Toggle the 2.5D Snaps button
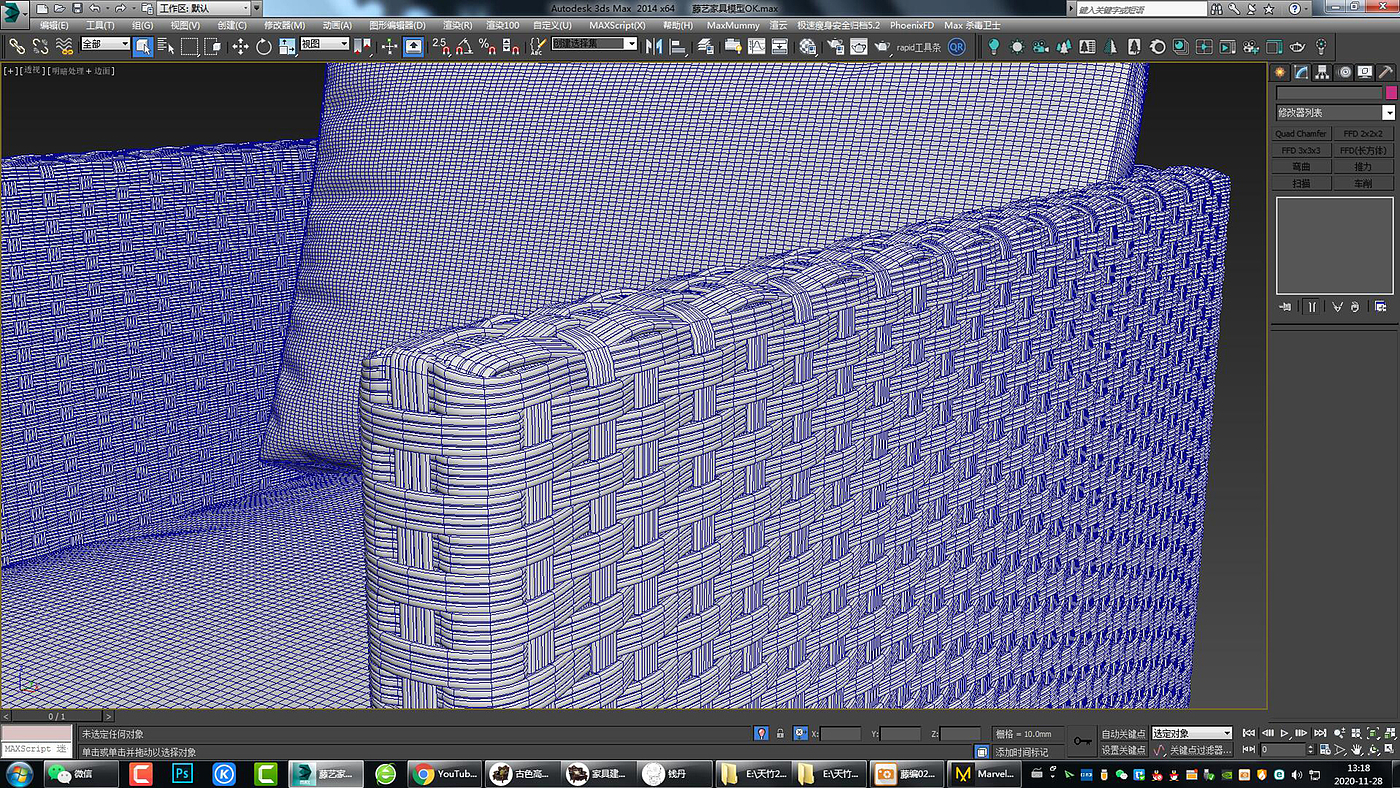 [441, 46]
